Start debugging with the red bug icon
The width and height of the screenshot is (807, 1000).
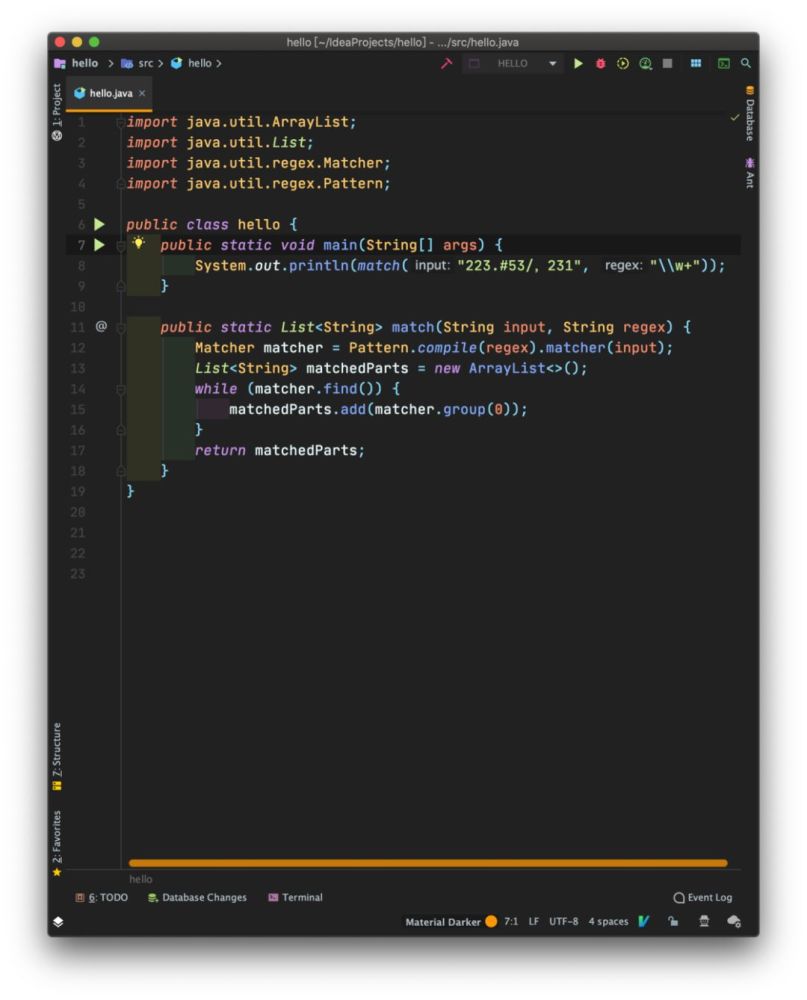click(600, 63)
